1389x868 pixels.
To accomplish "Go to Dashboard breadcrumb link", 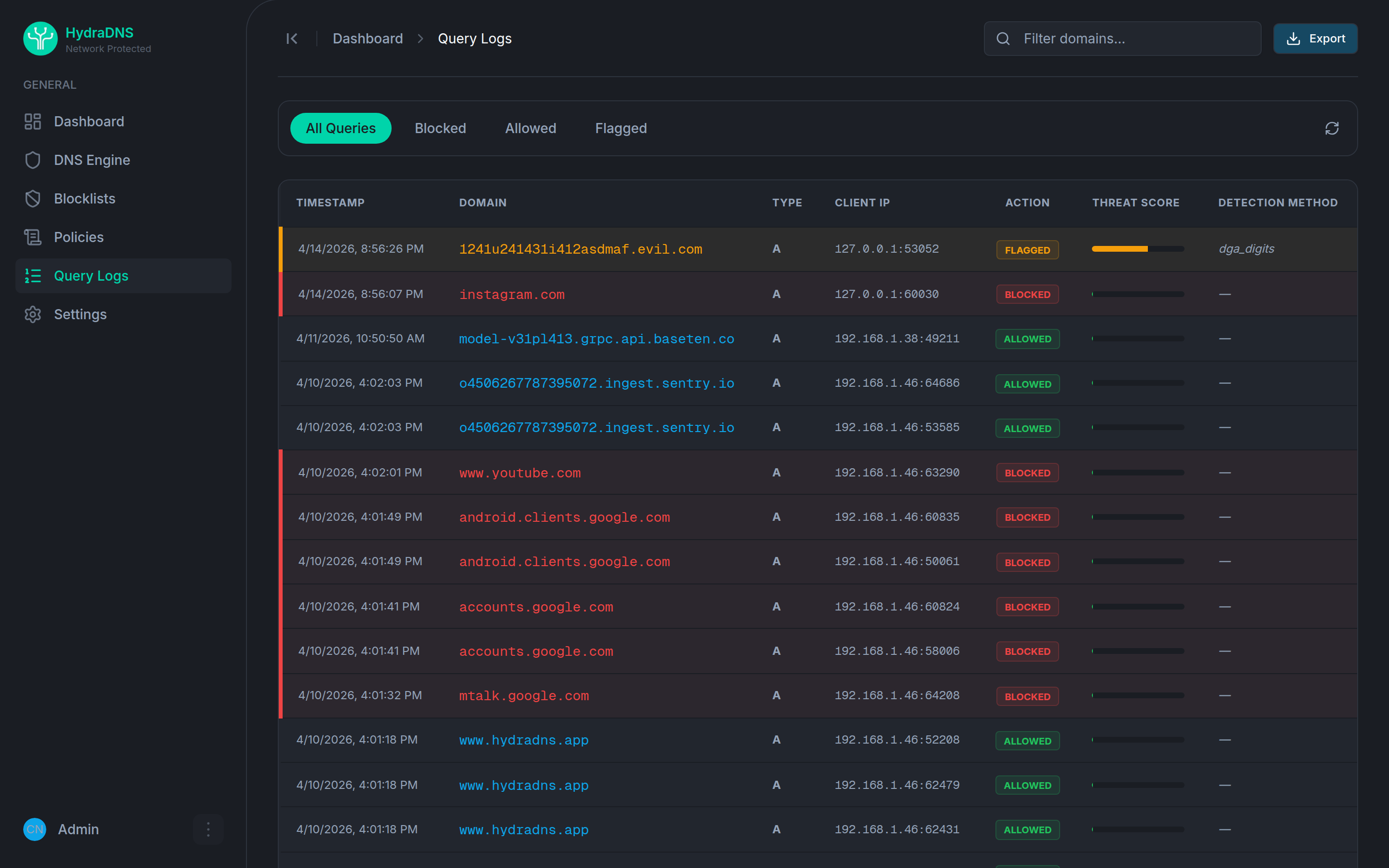I will 368,39.
